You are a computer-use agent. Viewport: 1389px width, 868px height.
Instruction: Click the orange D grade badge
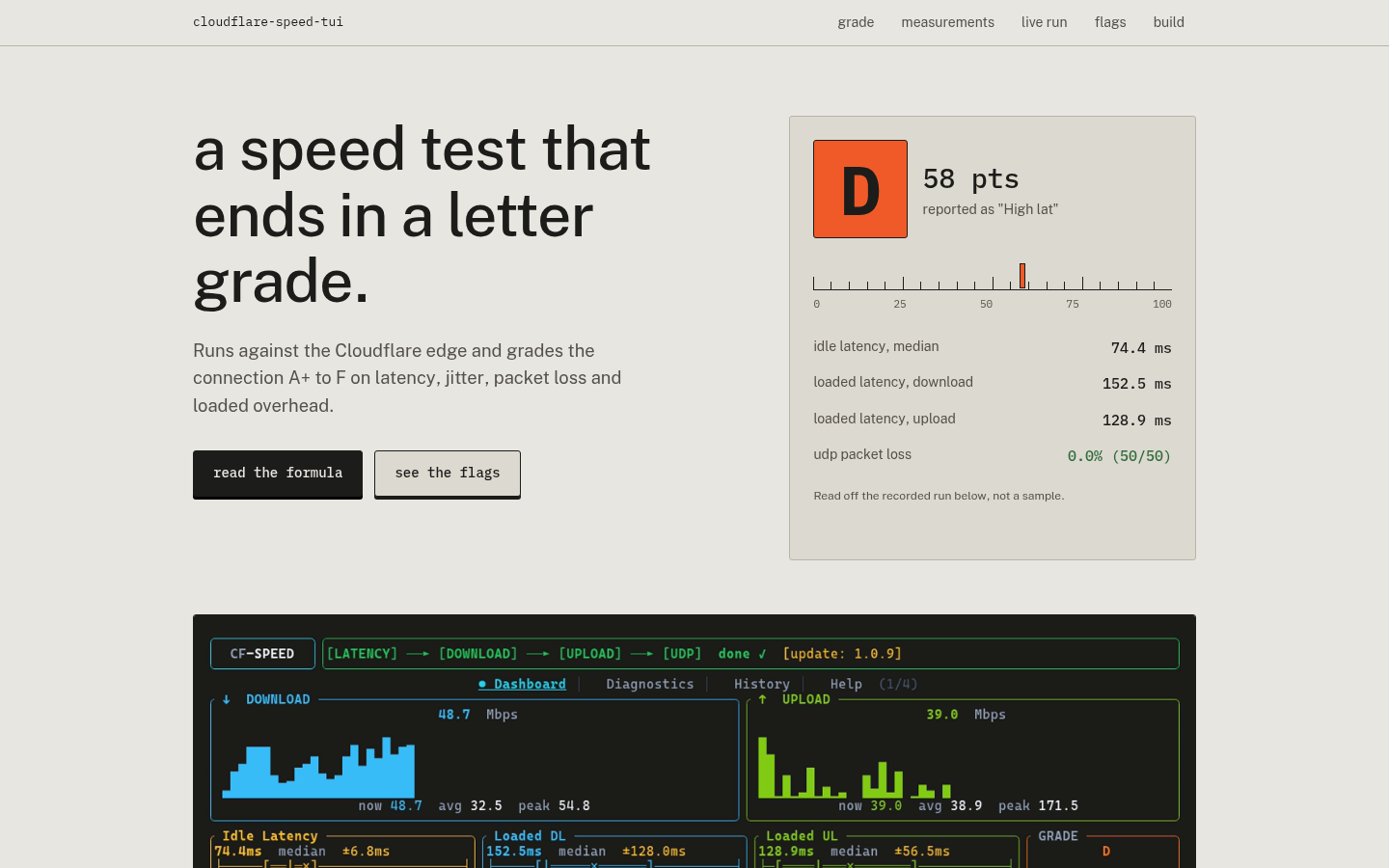tap(860, 189)
